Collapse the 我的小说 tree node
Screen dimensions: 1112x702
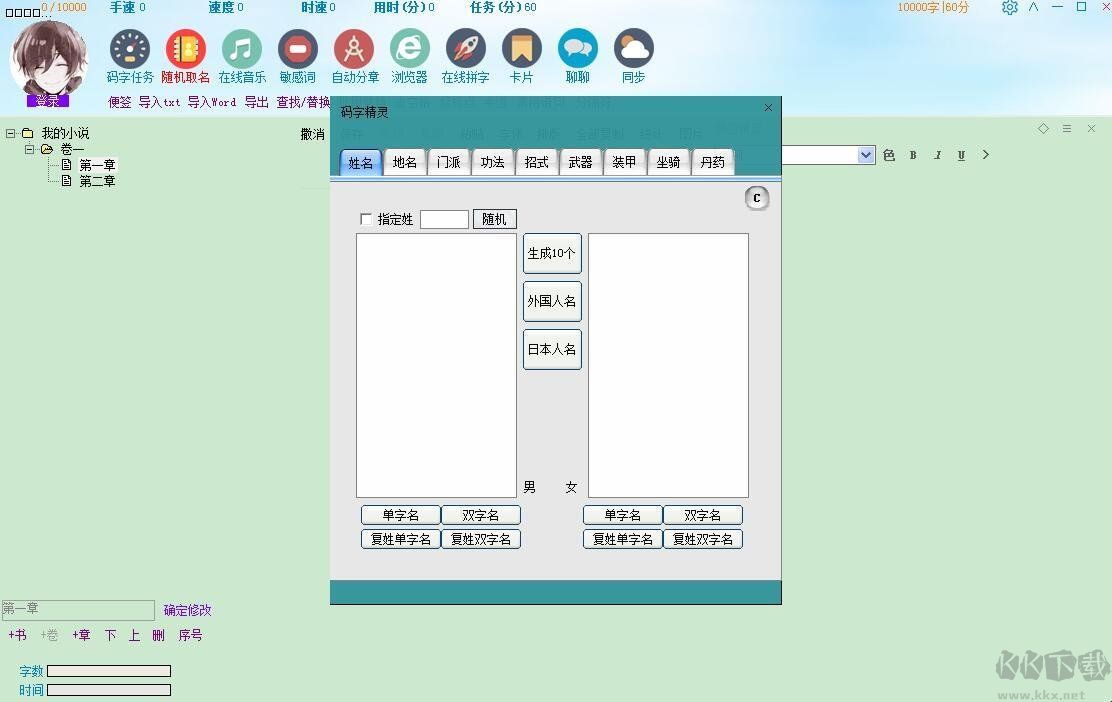(x=11, y=133)
